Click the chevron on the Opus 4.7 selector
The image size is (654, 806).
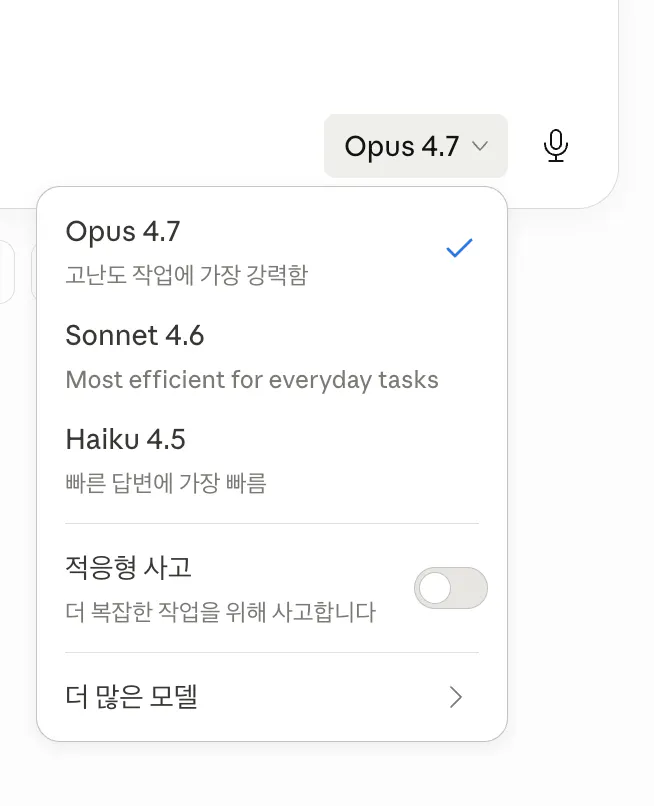click(x=479, y=146)
